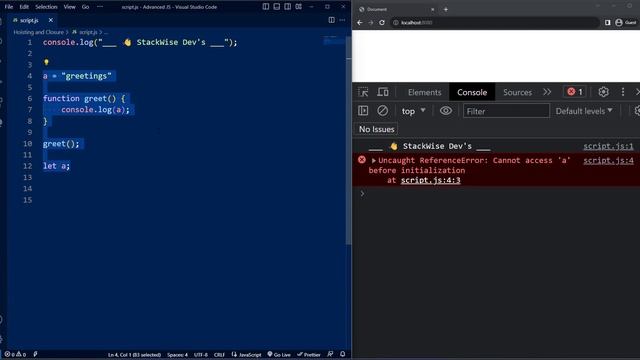Activate DevTools inspect element picker
This screenshot has width=640, height=360.
363,92
